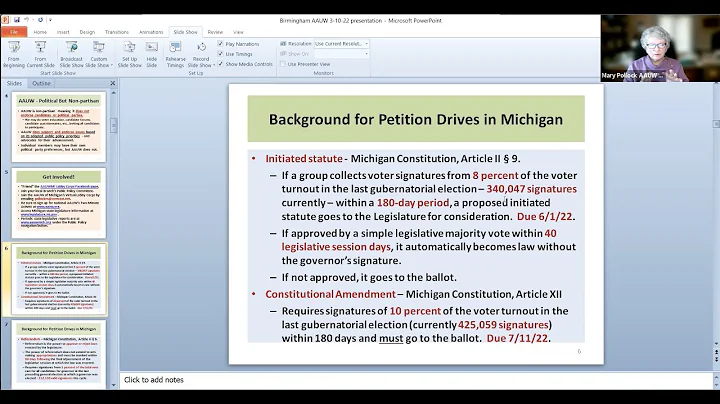Open Broadcast Slide Show
This screenshot has height=404, width=720.
(72, 55)
